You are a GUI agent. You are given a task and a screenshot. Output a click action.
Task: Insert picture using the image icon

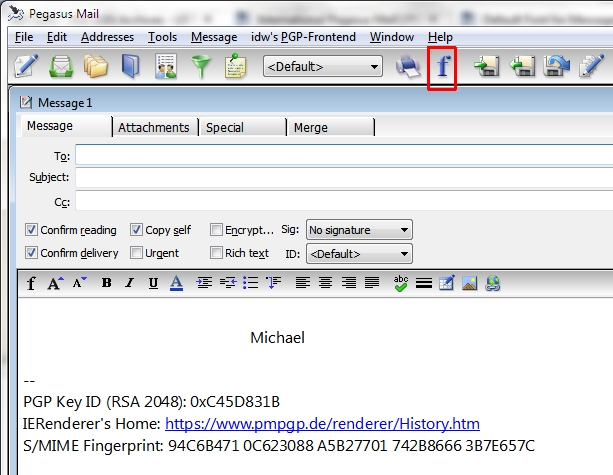[469, 283]
